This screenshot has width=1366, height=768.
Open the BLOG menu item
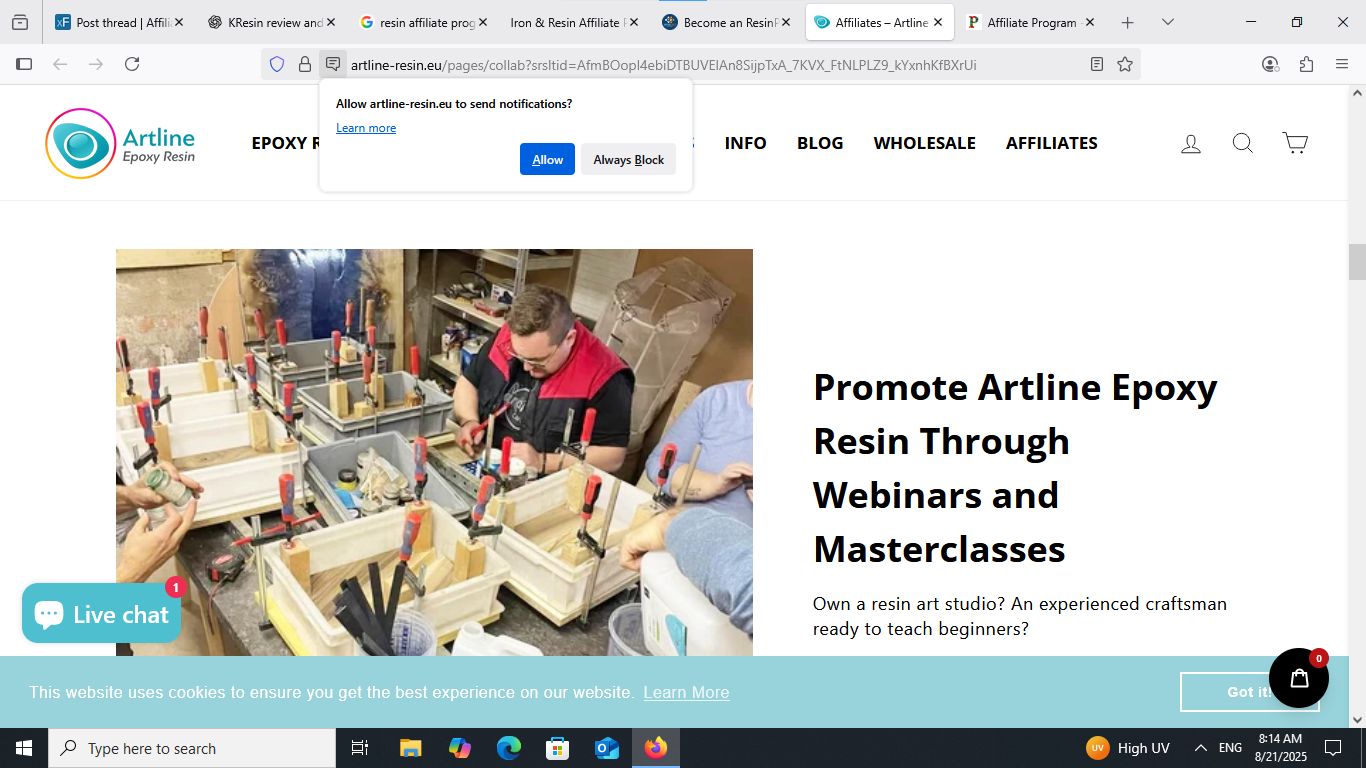[820, 143]
